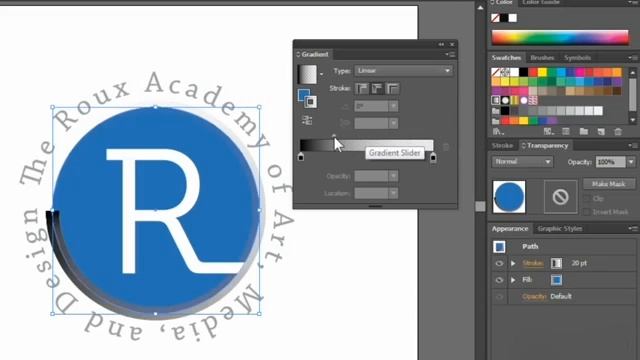Click the Delete Stop trash icon
Image resolution: width=640 pixels, height=360 pixels.
click(446, 146)
